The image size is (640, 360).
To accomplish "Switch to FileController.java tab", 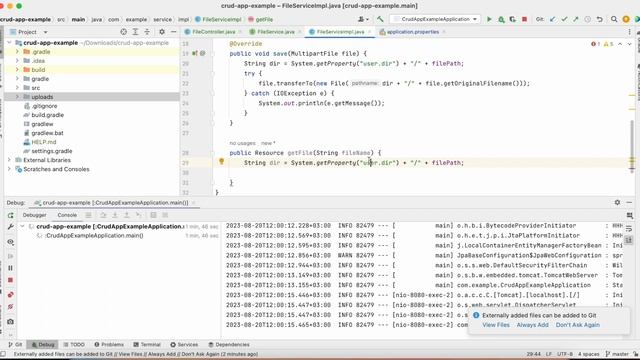I will coord(213,32).
